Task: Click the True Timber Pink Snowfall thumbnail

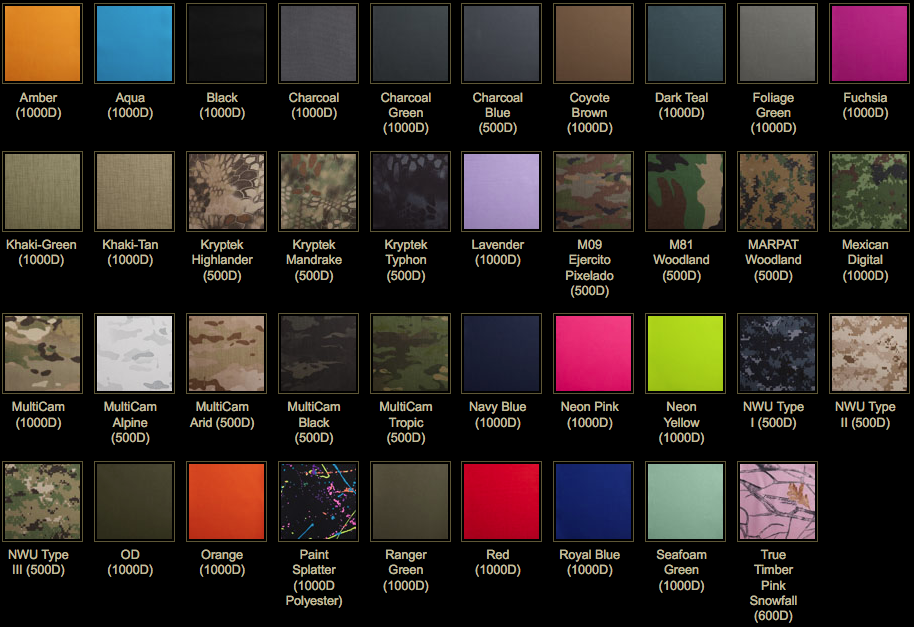Action: tap(777, 501)
